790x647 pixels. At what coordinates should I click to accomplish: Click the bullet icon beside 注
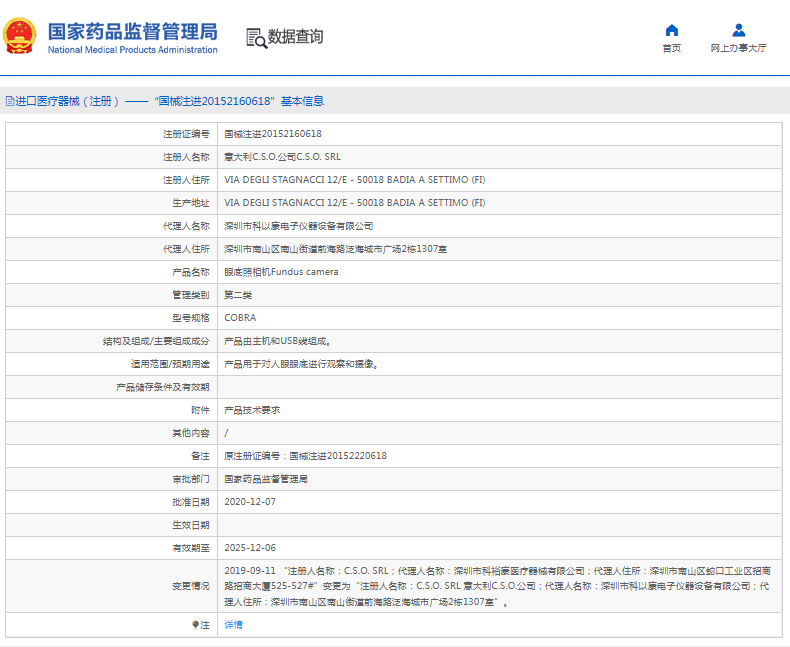(196, 624)
